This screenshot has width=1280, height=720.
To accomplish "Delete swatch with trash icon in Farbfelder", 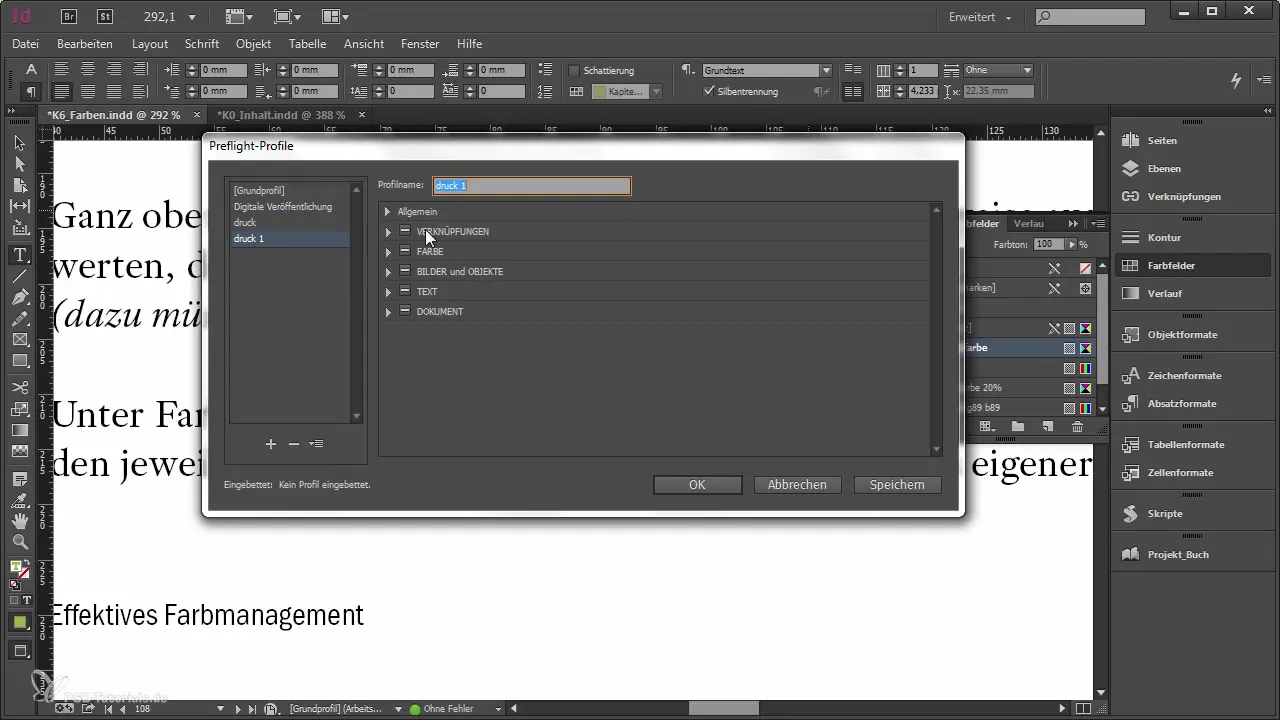I will [x=1077, y=427].
